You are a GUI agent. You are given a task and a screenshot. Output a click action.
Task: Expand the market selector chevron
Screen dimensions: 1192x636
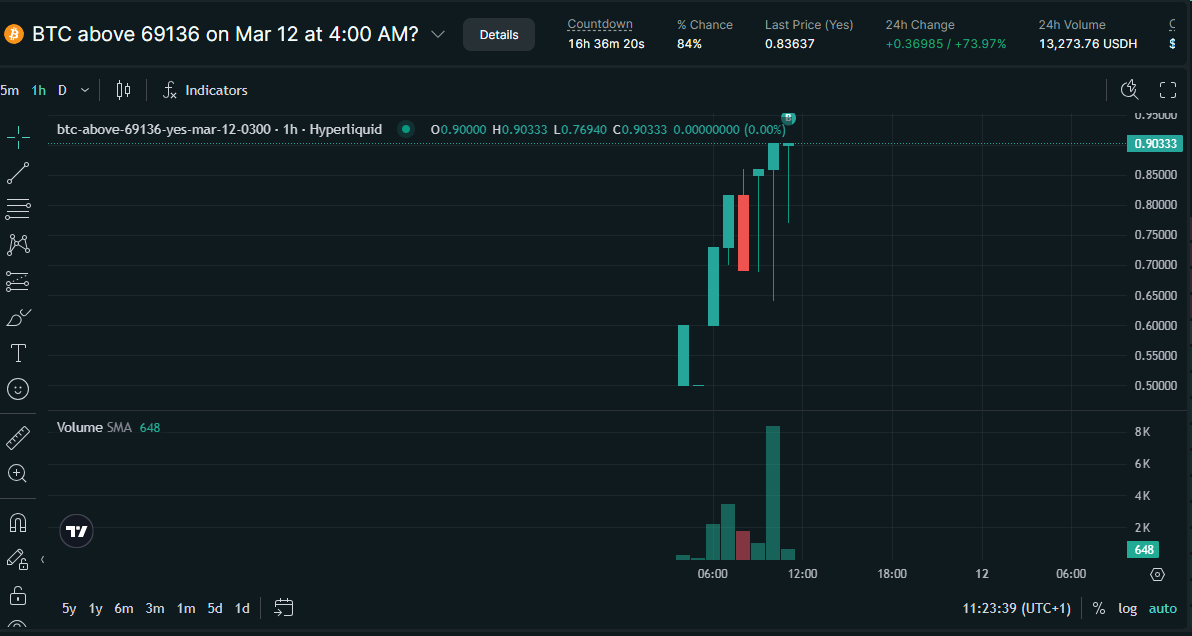tap(438, 34)
